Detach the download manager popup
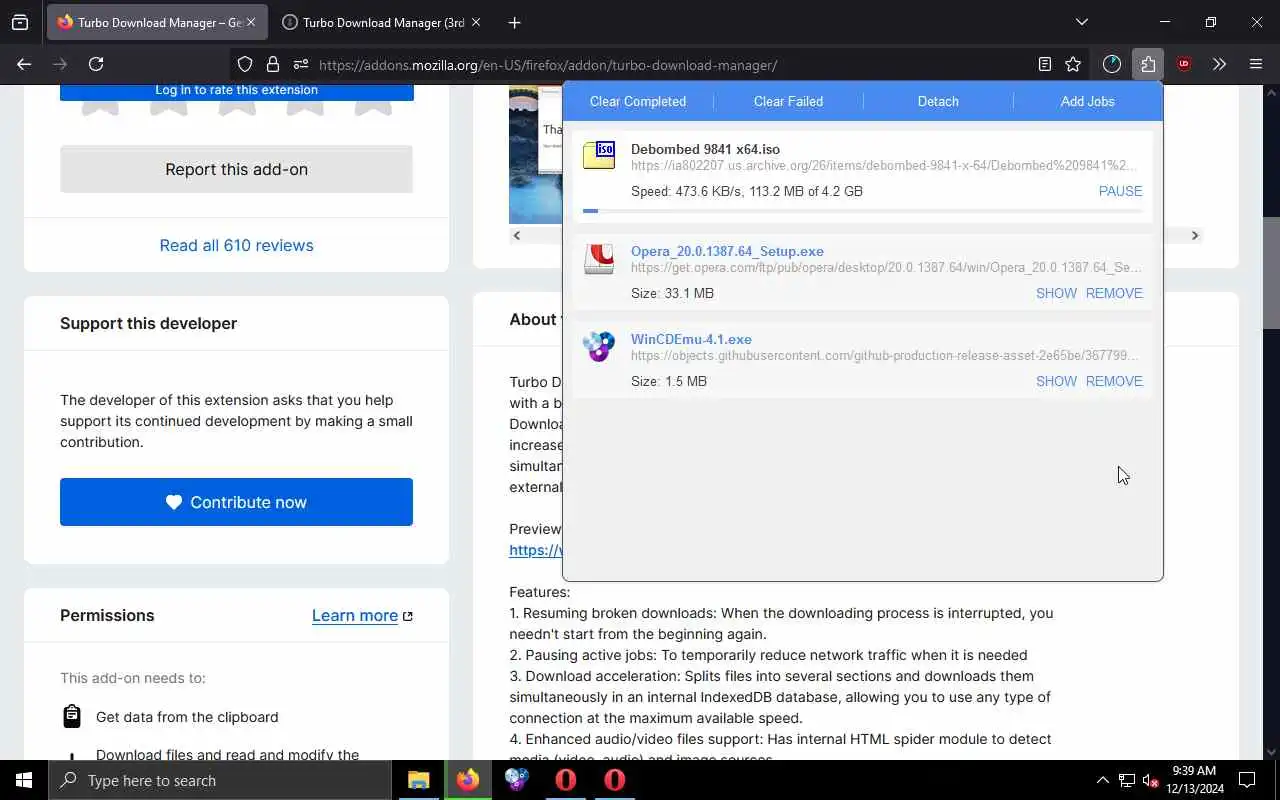This screenshot has width=1280, height=800. tap(938, 101)
